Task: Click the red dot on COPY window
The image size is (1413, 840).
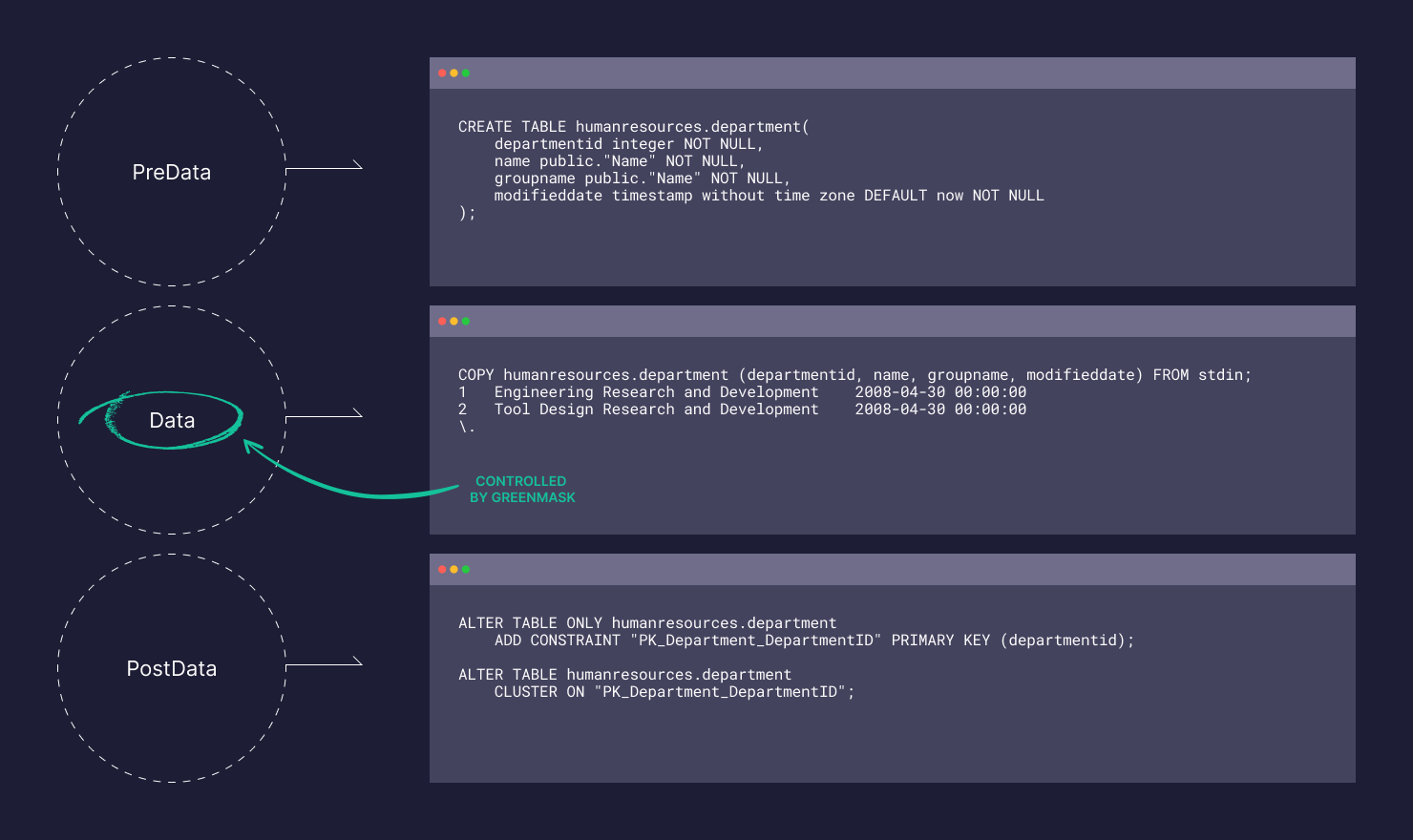Action: 442,321
